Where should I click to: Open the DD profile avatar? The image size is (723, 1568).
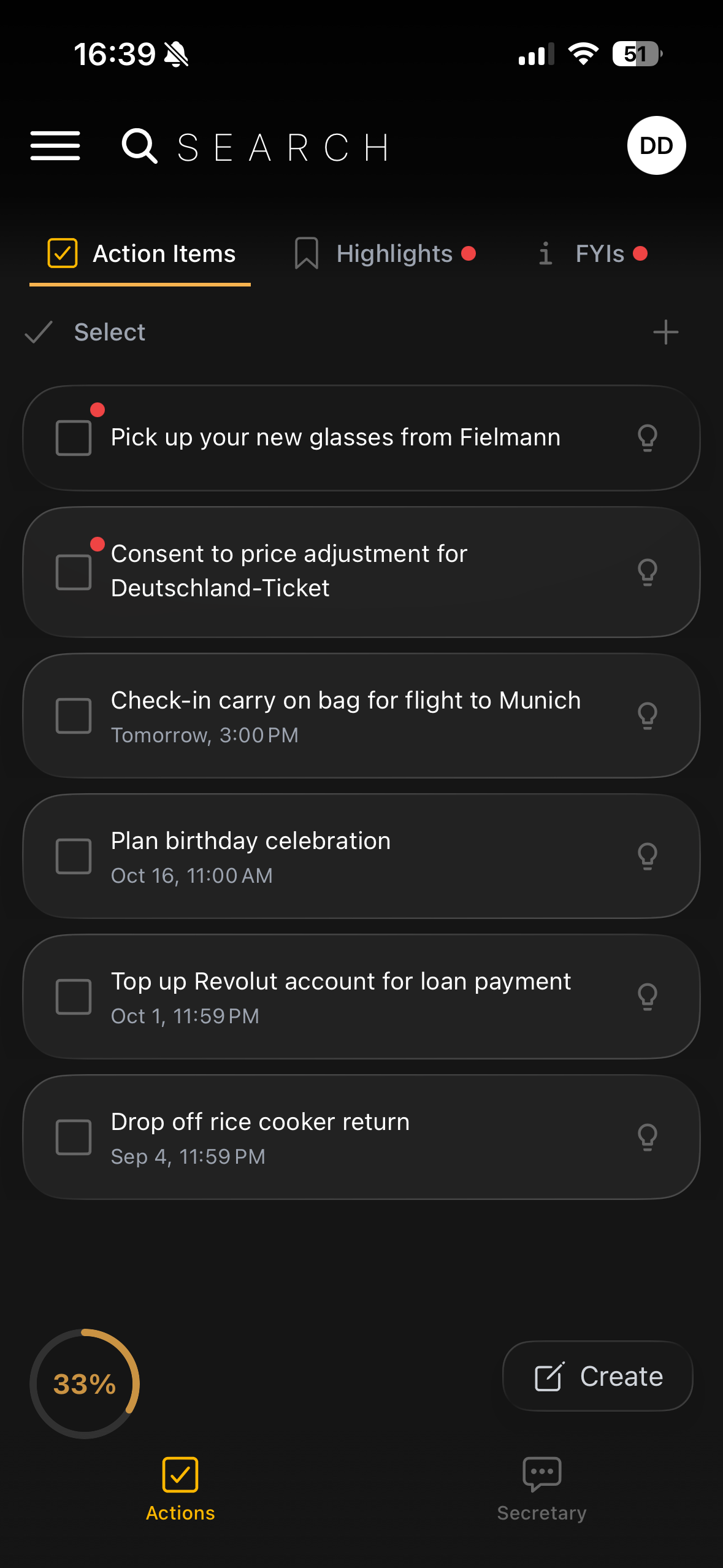point(656,145)
